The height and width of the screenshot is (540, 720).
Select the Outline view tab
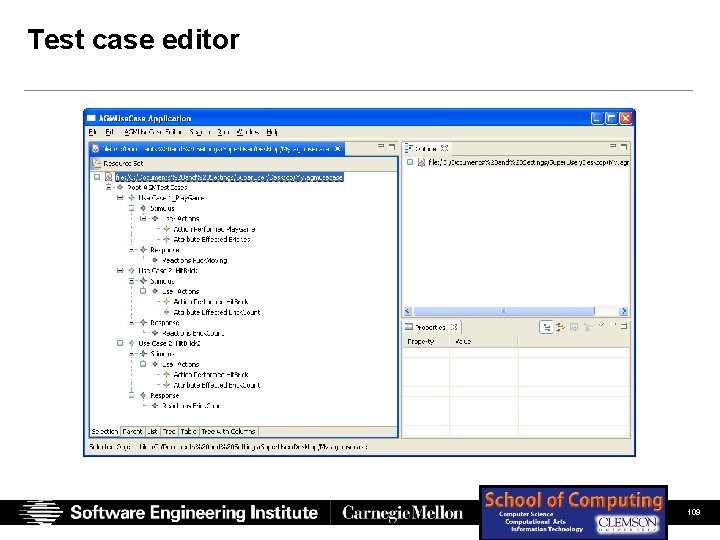[x=427, y=148]
